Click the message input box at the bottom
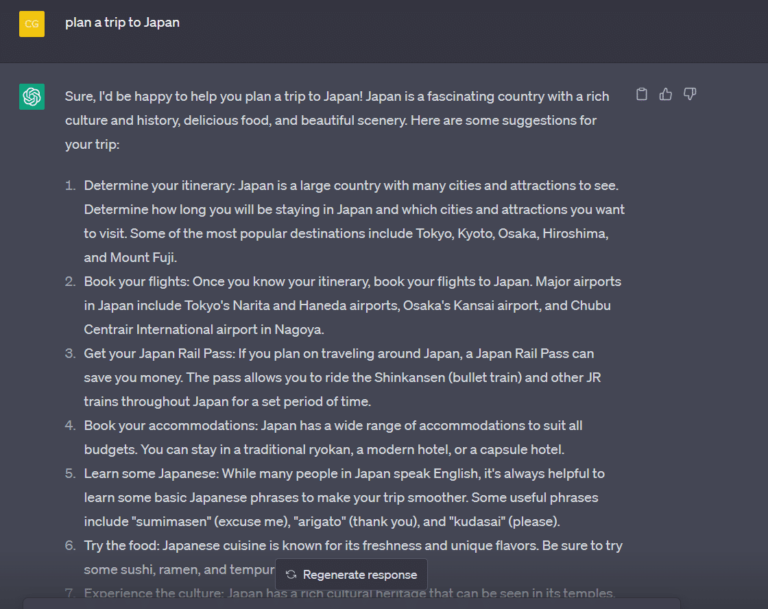The width and height of the screenshot is (768, 609). tap(351, 604)
